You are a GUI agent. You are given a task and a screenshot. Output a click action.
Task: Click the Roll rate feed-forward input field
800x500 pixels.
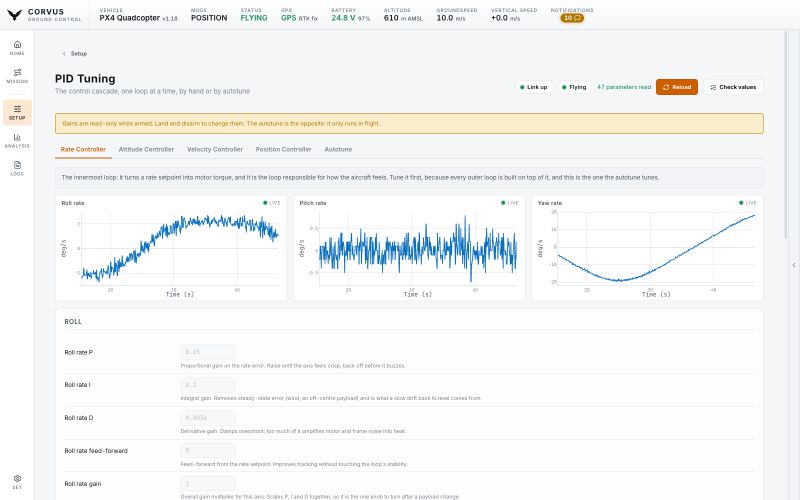click(208, 451)
